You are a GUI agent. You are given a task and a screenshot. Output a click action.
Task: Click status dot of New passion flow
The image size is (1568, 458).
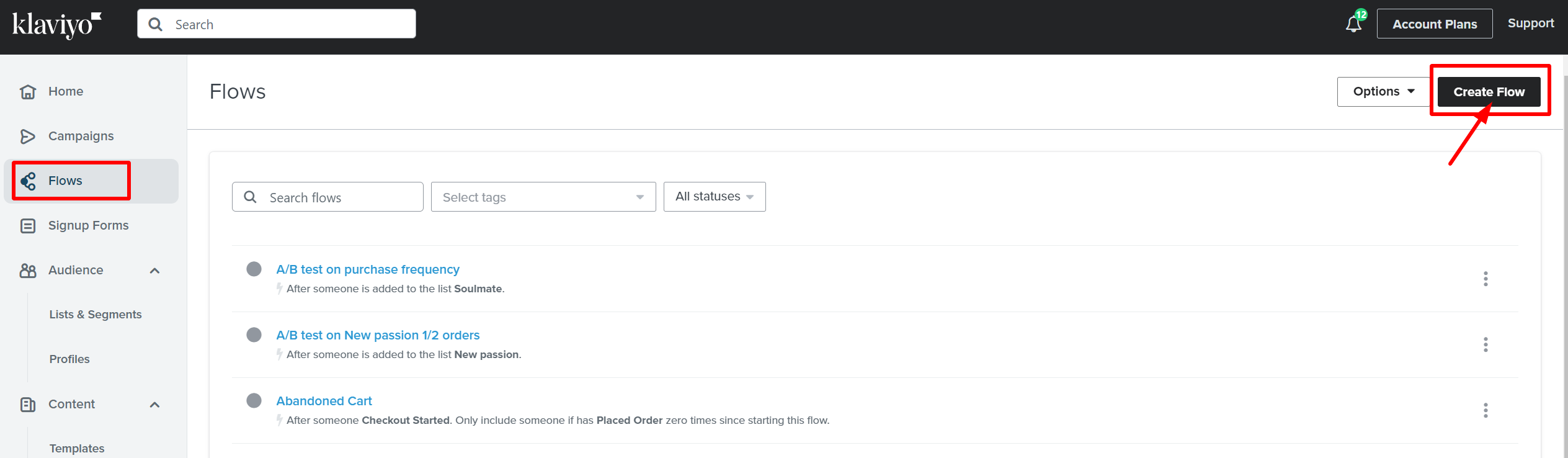pyautogui.click(x=254, y=335)
